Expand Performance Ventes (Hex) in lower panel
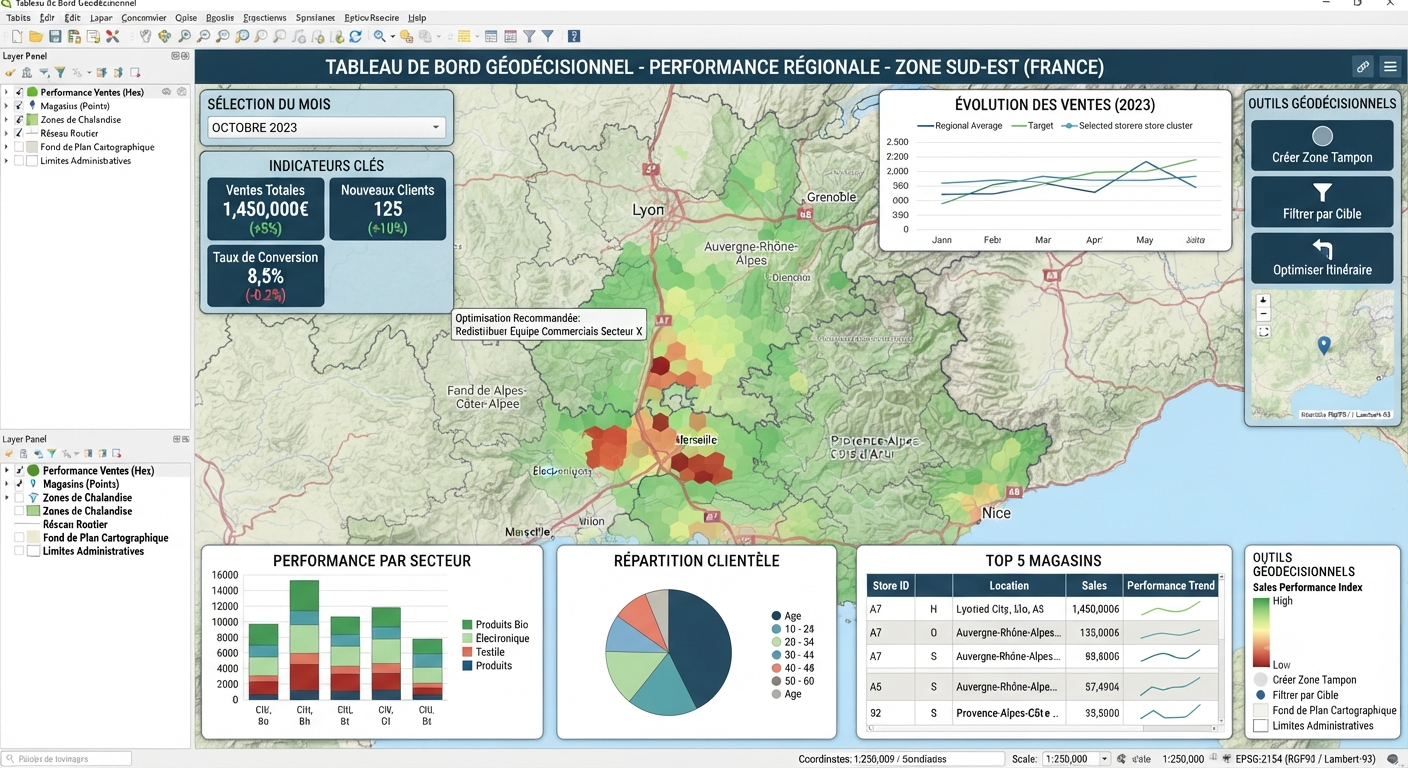This screenshot has height=768, width=1408. 6,470
